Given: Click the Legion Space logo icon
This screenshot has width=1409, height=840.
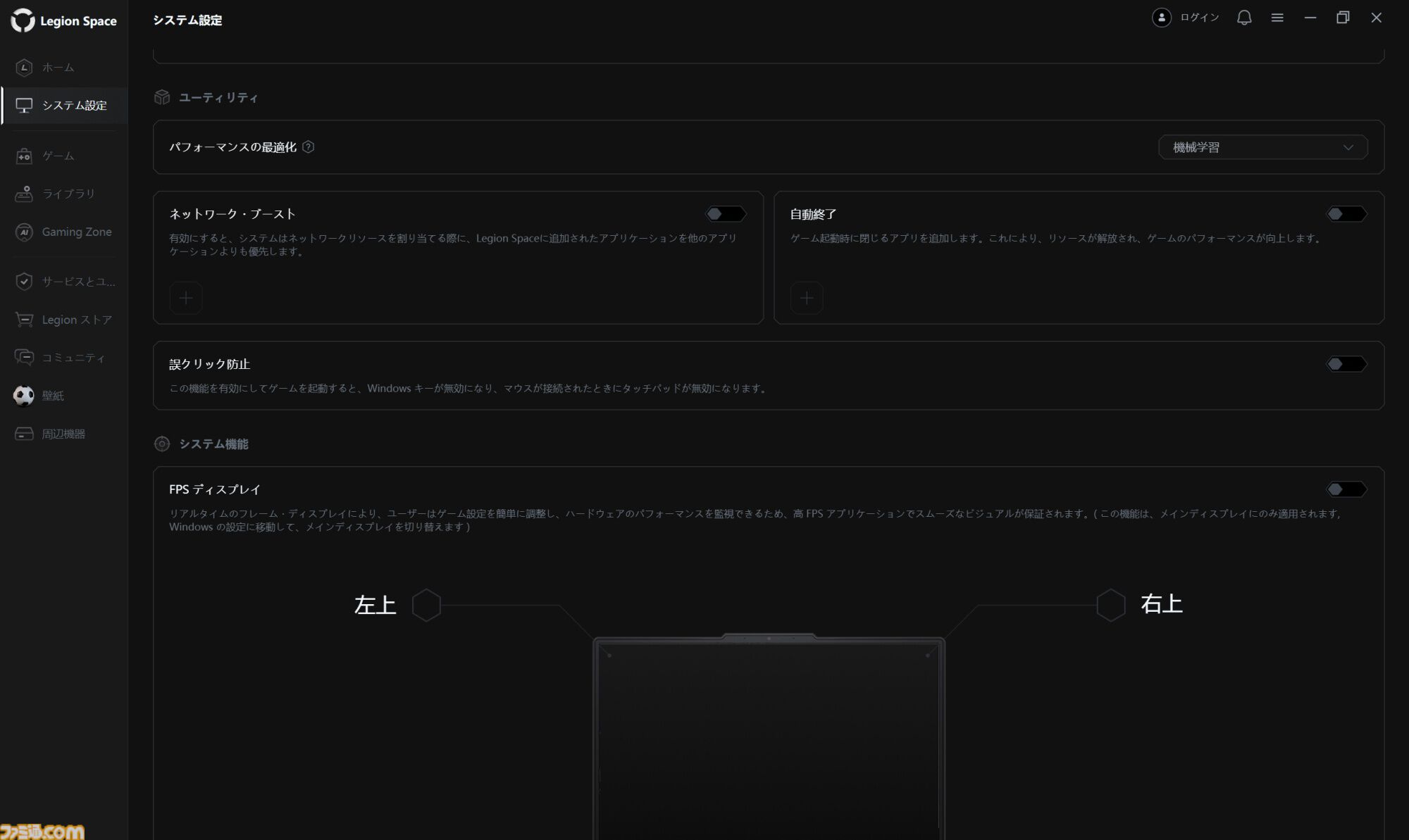Looking at the screenshot, I should click(23, 20).
